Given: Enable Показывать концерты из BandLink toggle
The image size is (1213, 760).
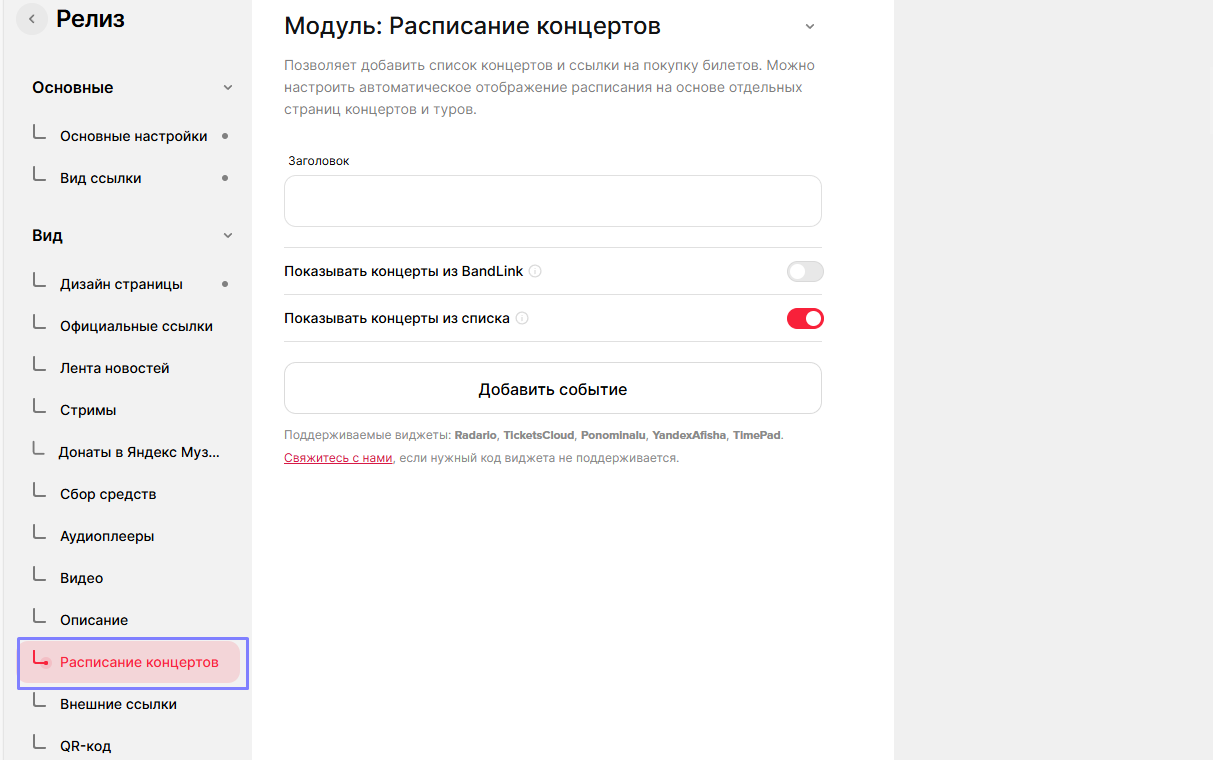Looking at the screenshot, I should coord(805,271).
